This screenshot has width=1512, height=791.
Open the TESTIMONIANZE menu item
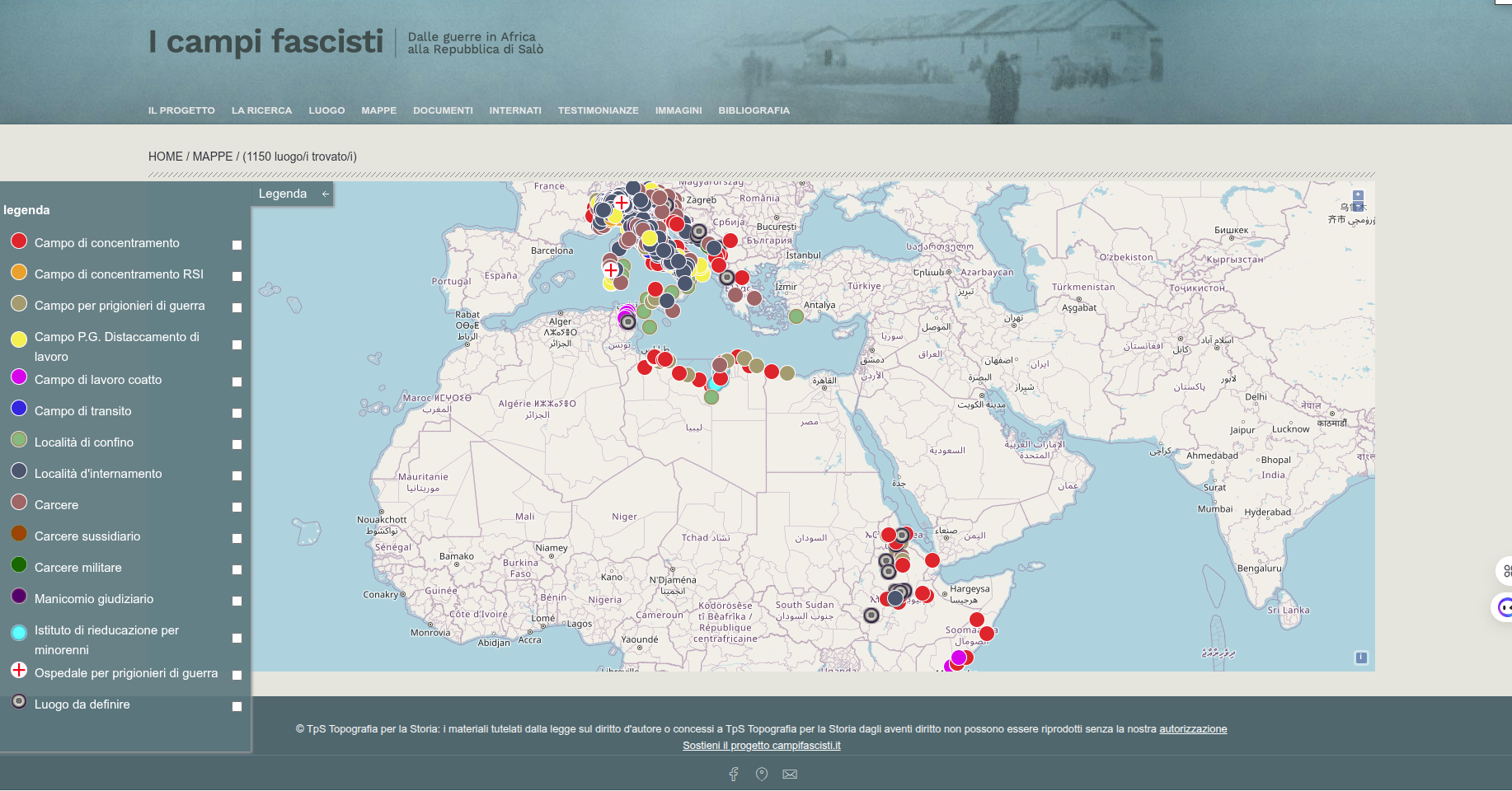click(x=598, y=110)
